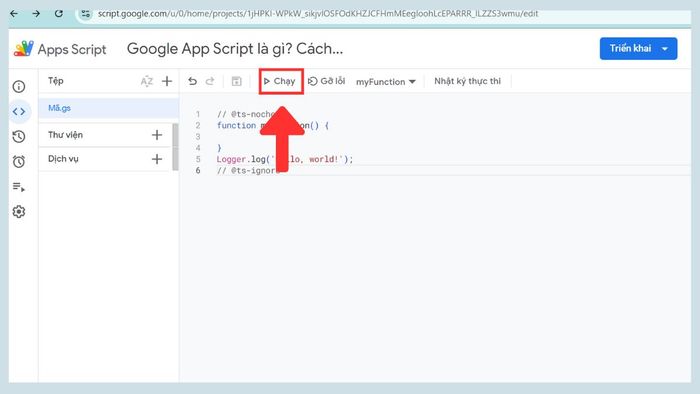The height and width of the screenshot is (394, 700).
Task: Undo the last edit
Action: (192, 81)
